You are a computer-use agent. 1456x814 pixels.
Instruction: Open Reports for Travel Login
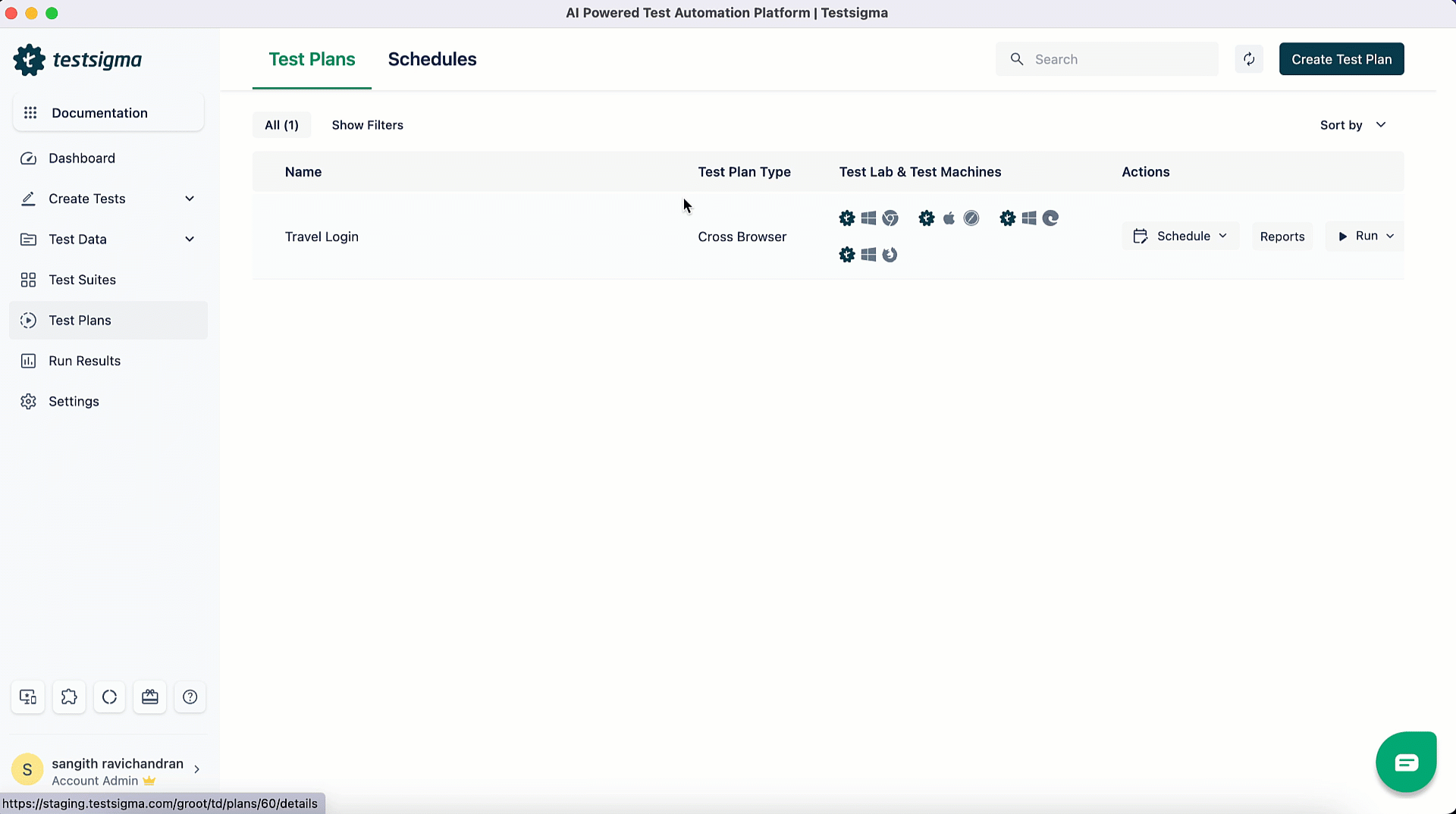tap(1282, 236)
